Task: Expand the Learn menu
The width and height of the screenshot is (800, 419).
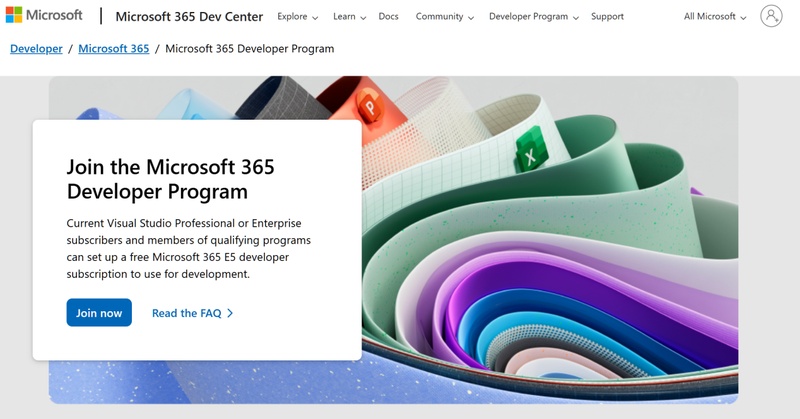Action: point(349,16)
